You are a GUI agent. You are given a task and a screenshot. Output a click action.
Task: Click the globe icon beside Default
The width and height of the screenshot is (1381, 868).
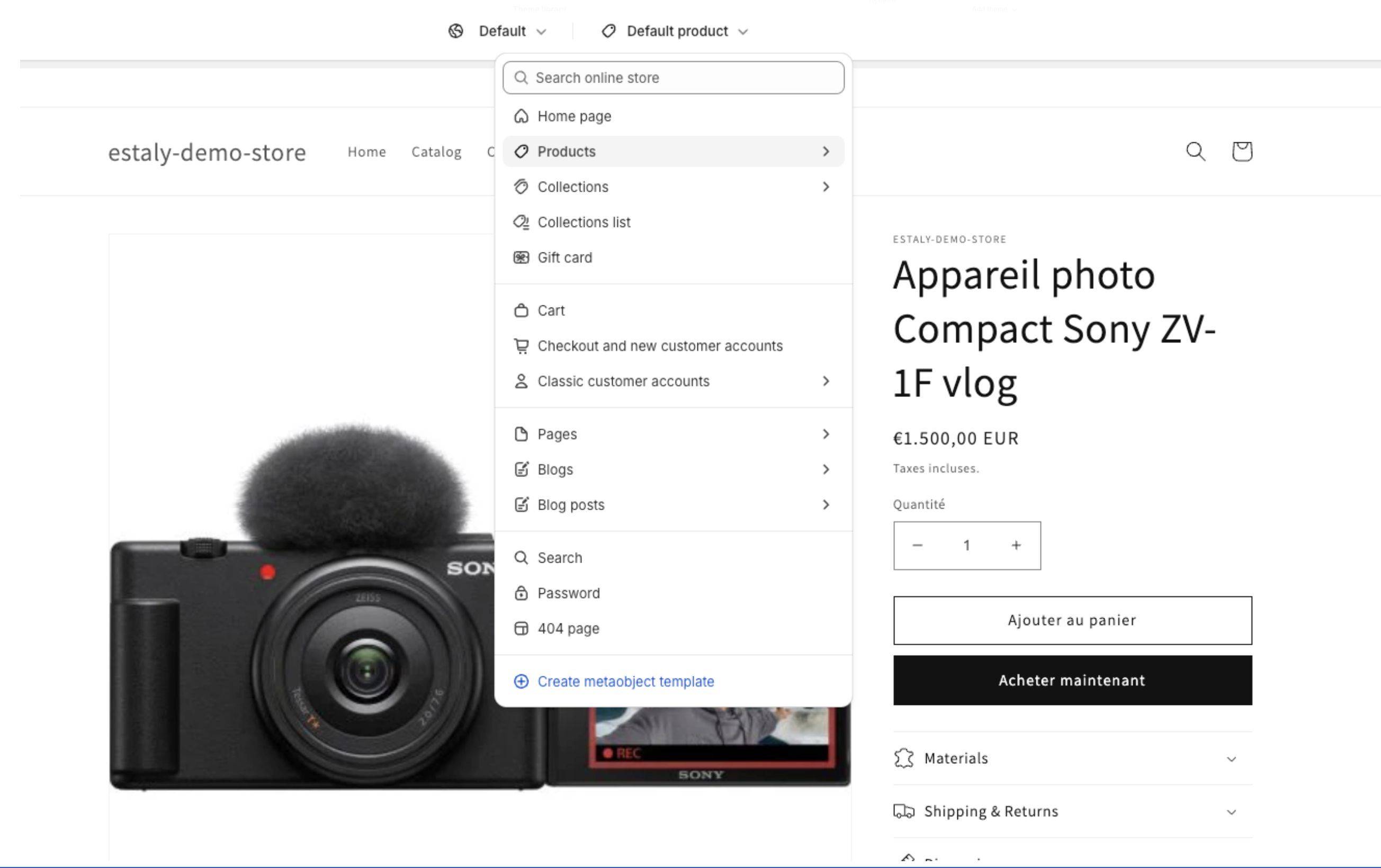point(456,31)
